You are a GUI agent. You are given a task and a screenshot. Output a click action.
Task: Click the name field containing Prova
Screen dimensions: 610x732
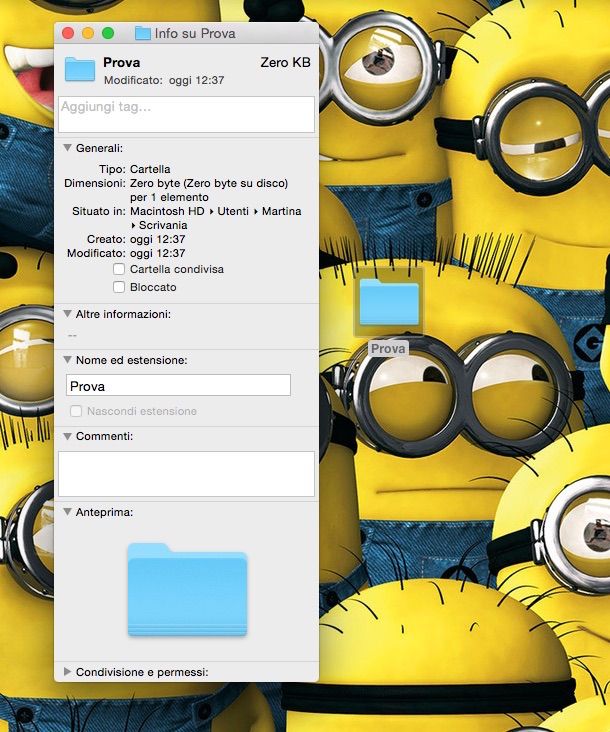pyautogui.click(x=178, y=386)
